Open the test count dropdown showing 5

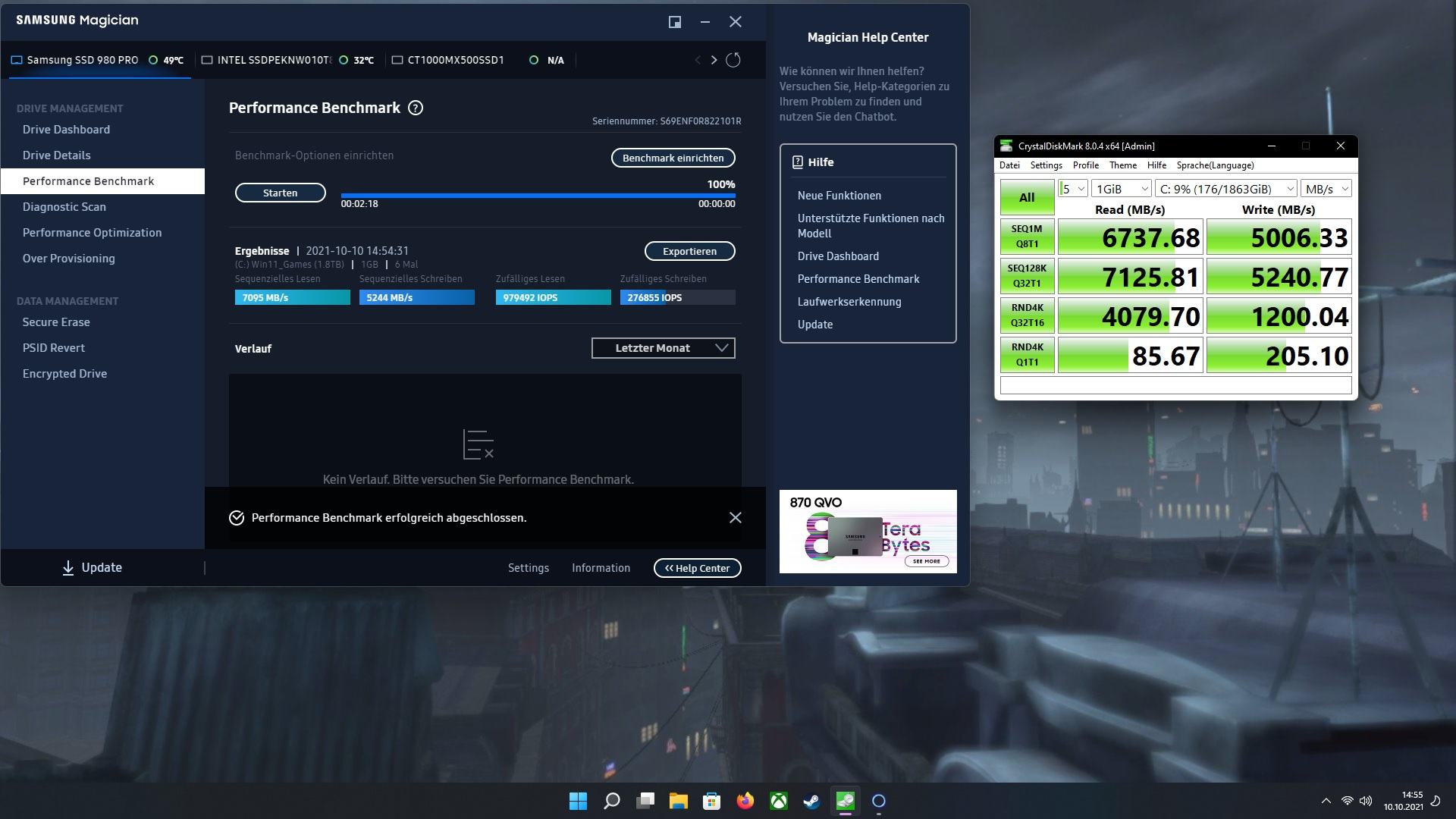1073,189
